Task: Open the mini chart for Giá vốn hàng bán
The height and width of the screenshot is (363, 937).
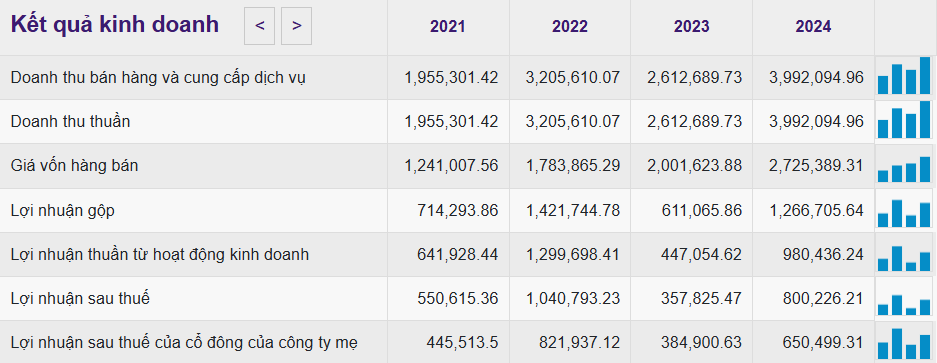Action: [904, 164]
